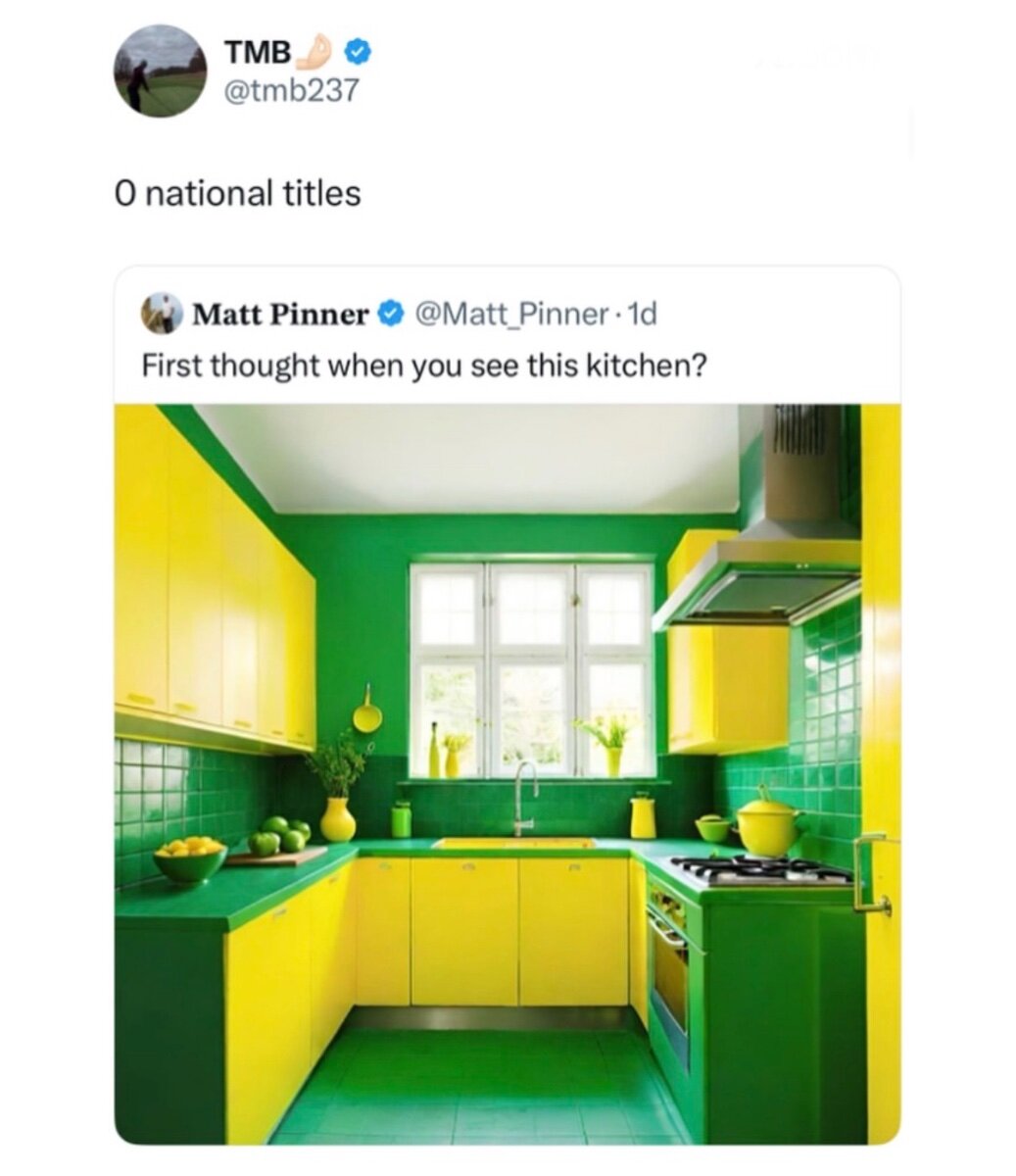Viewport: 1016px width, 1176px height.
Task: Select the "0 national titles" tweet text
Action: [237, 193]
